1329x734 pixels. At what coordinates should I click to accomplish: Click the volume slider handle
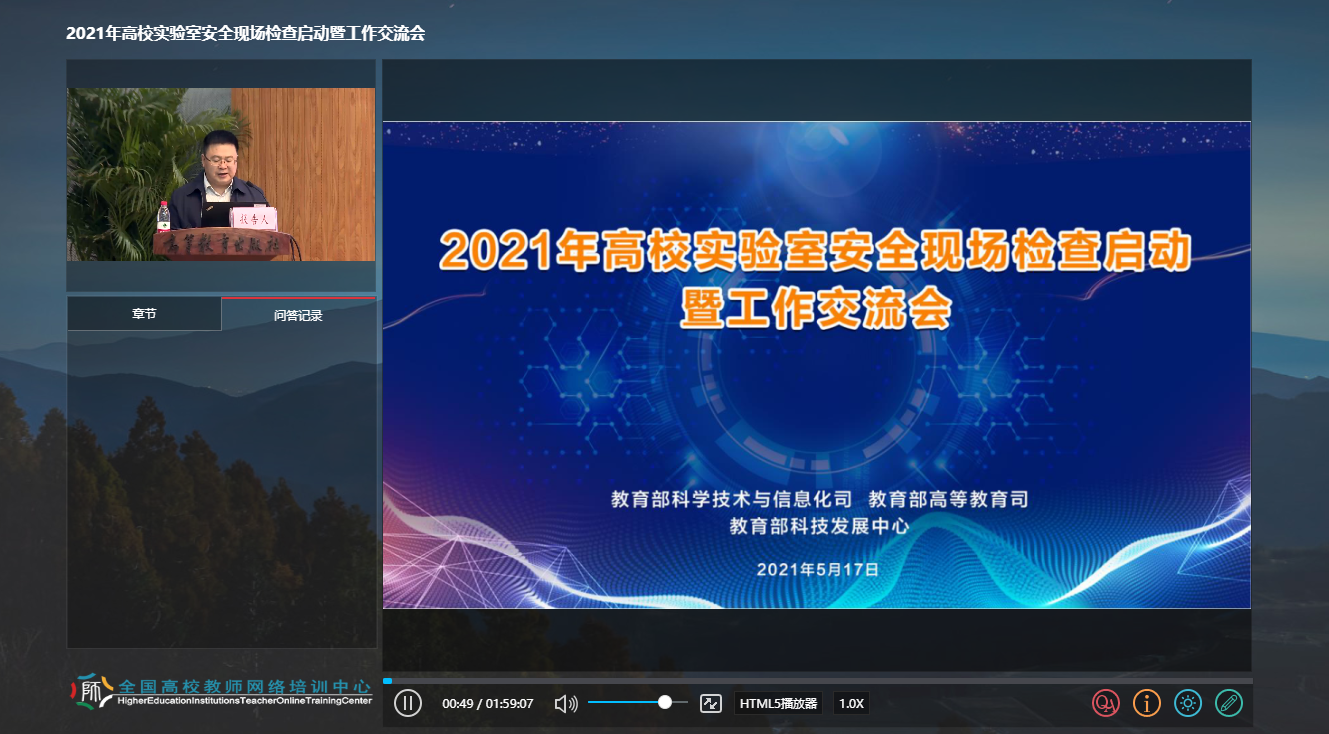[665, 703]
